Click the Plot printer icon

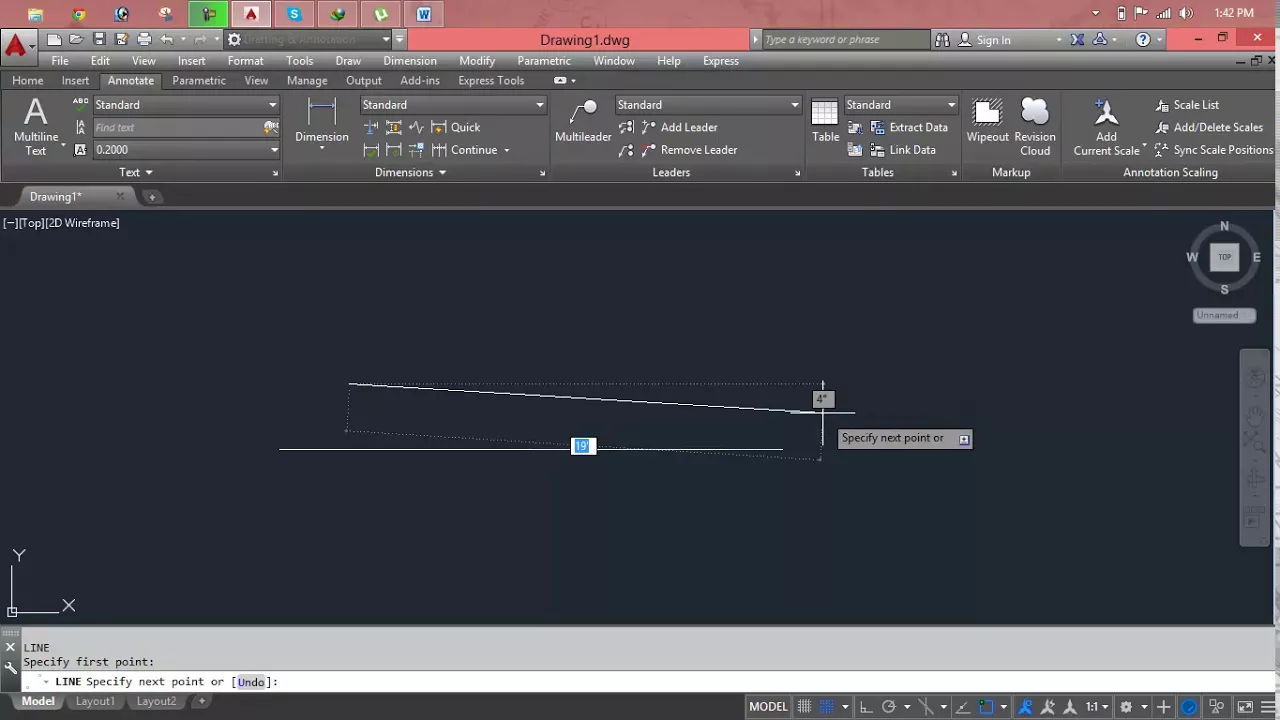[x=144, y=39]
